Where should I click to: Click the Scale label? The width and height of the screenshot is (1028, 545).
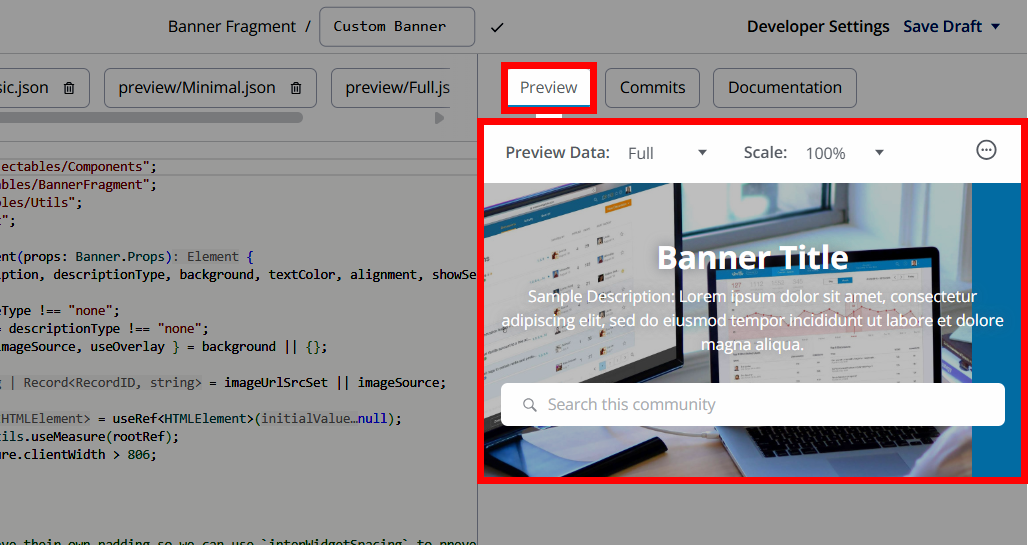(765, 153)
